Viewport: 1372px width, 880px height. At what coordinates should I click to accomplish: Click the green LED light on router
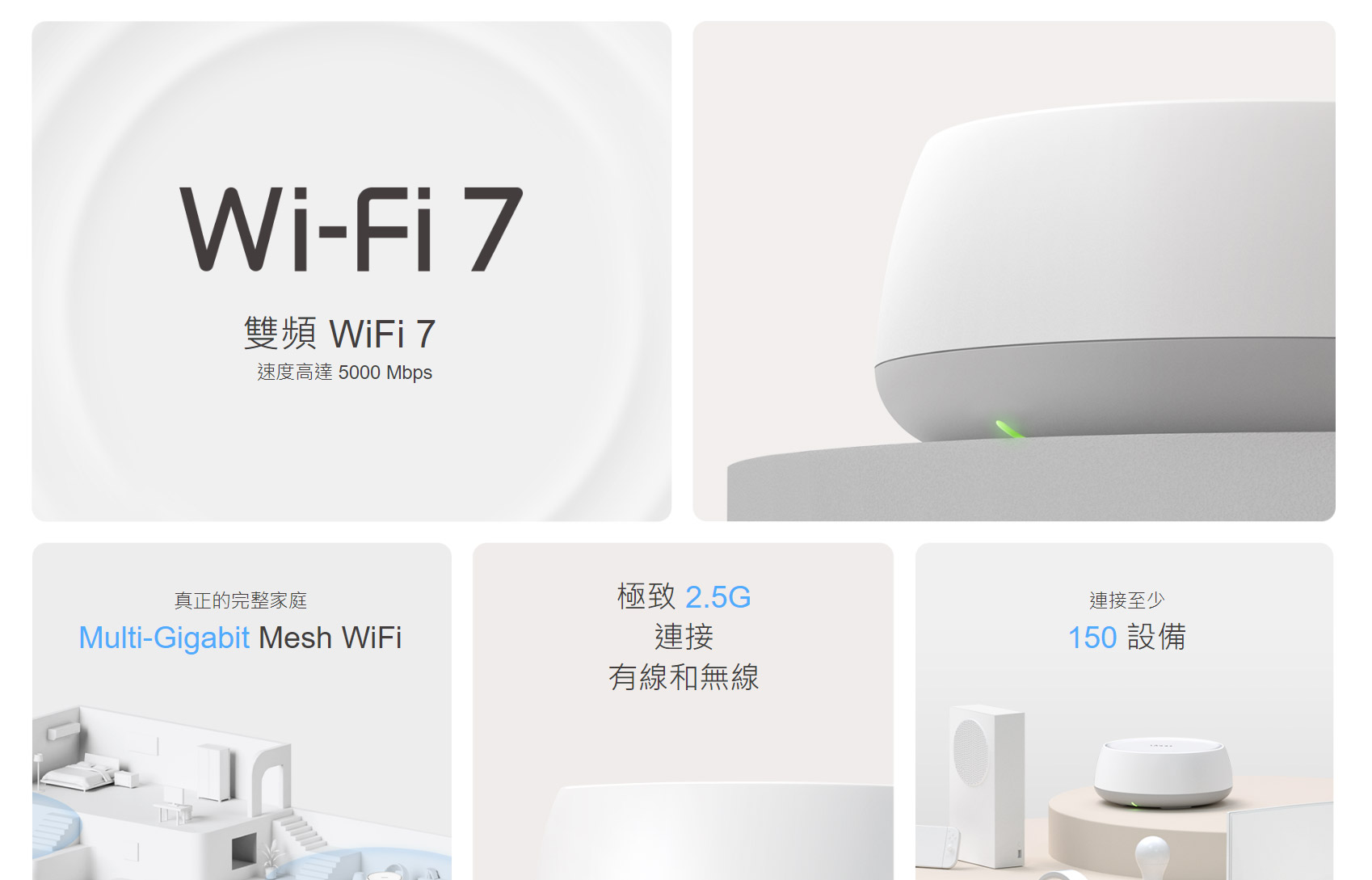pyautogui.click(x=1009, y=429)
